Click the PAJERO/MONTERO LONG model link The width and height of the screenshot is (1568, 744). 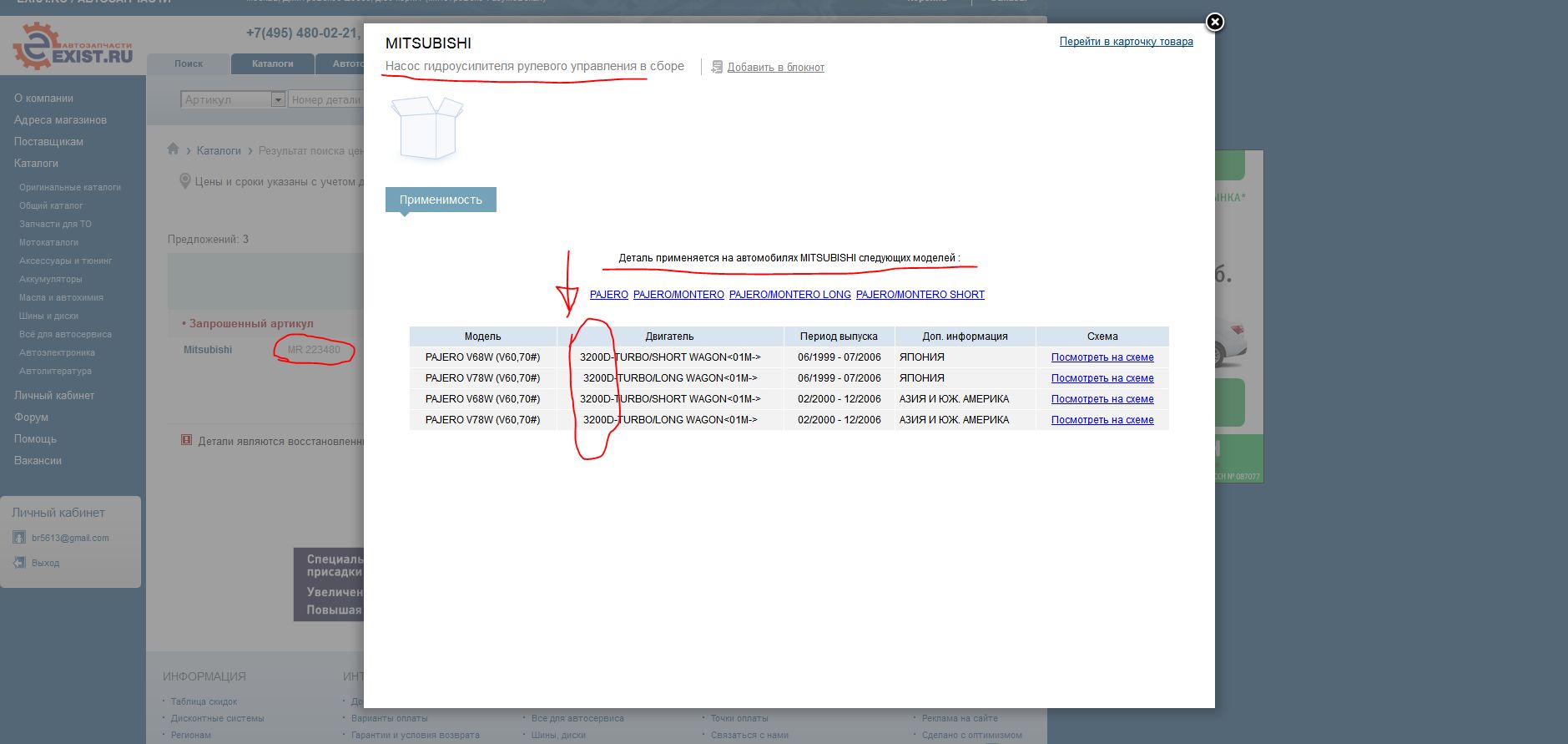[x=789, y=295]
